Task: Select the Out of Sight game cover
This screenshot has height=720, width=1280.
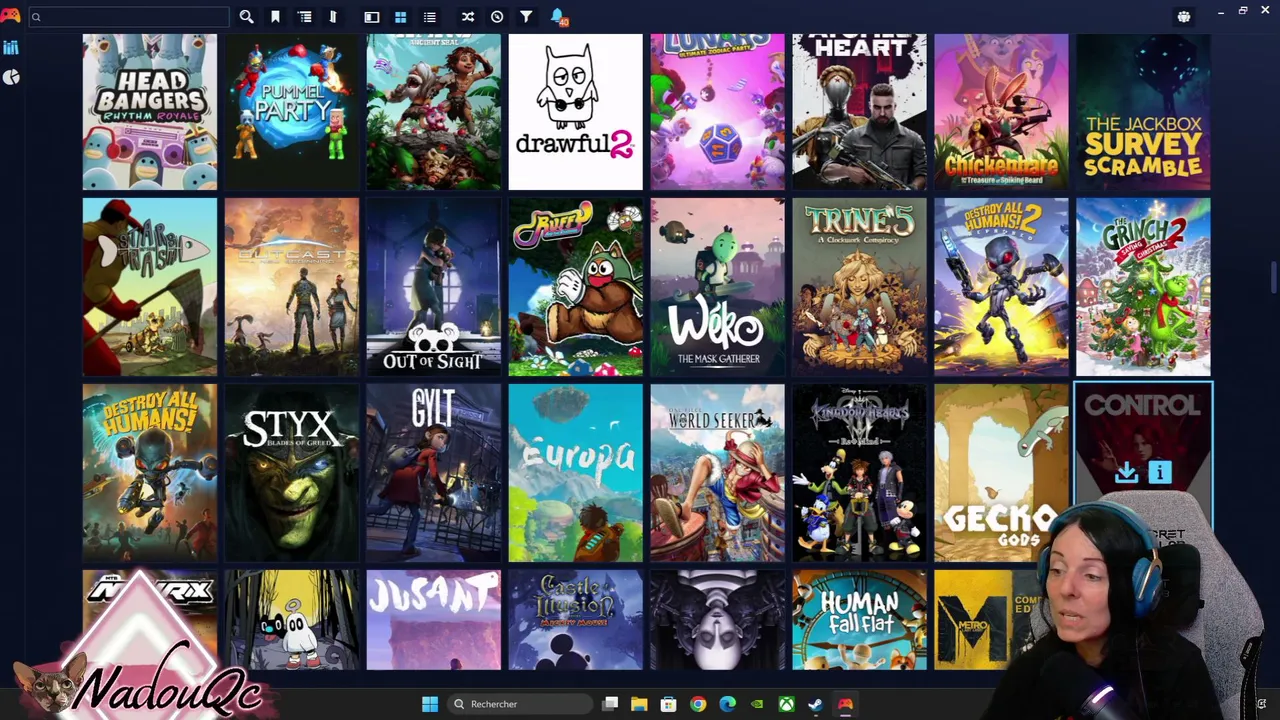Action: [434, 287]
